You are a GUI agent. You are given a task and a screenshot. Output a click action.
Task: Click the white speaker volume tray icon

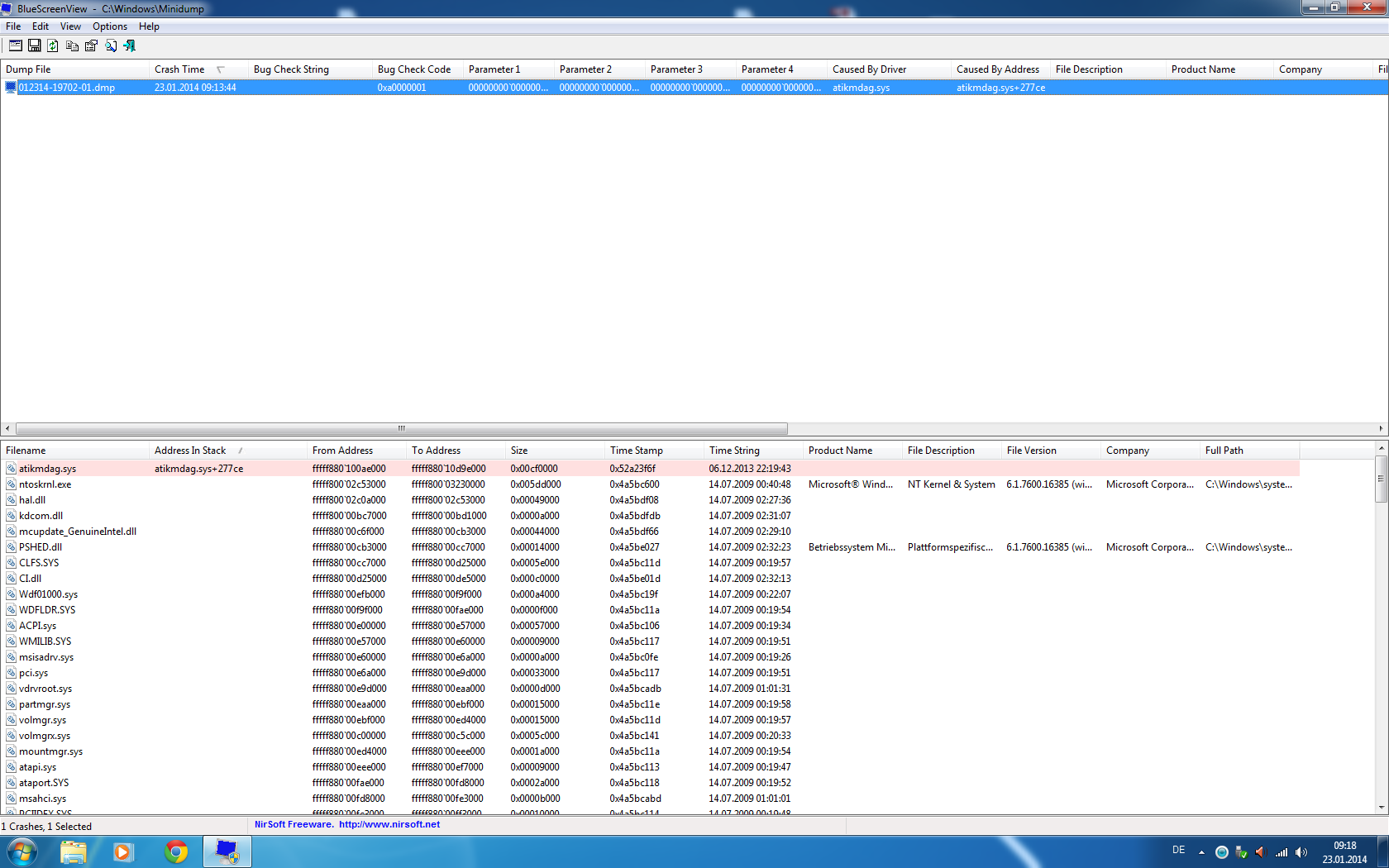tap(1301, 852)
